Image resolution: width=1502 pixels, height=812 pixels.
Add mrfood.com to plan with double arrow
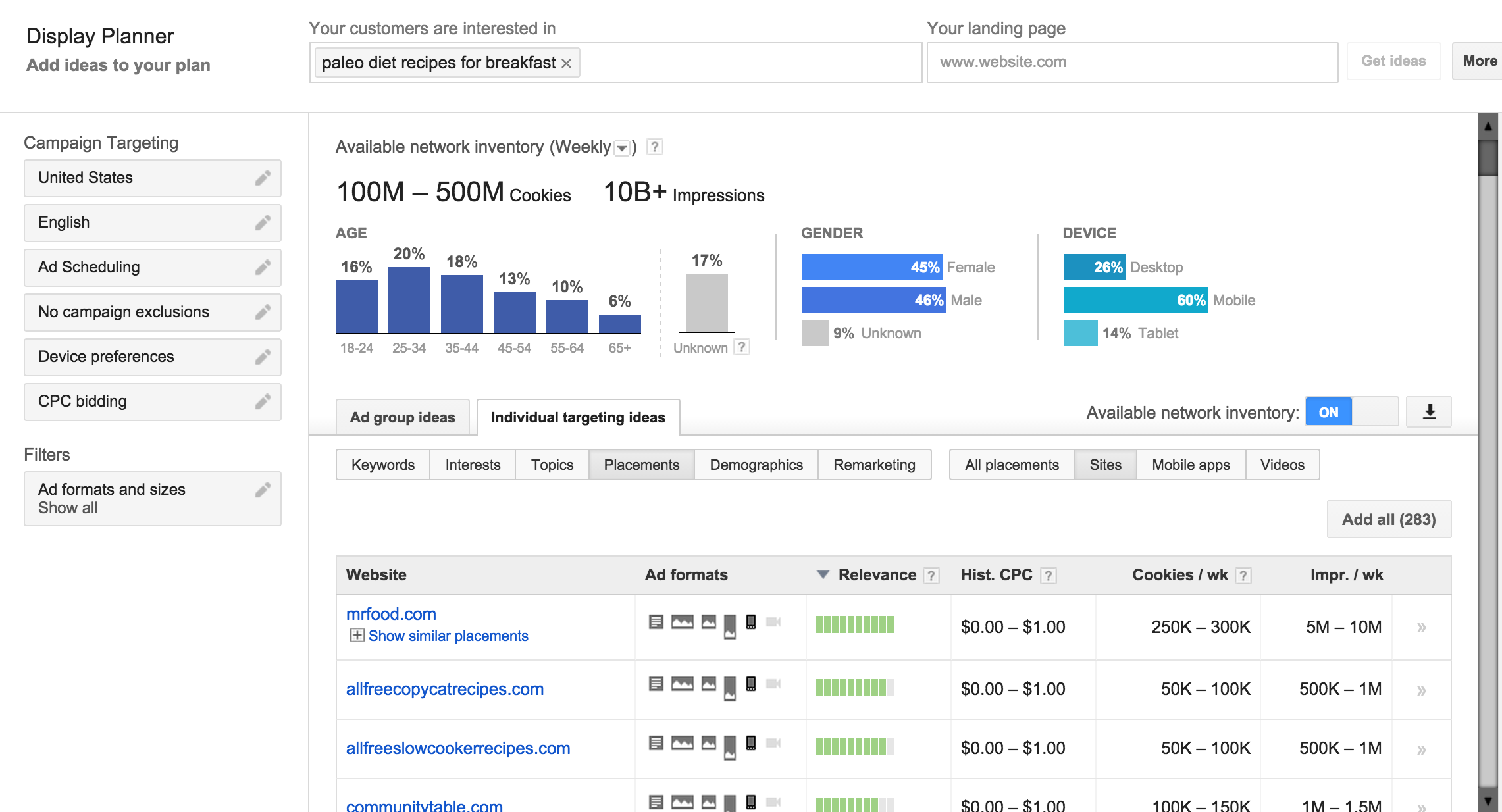1422,628
